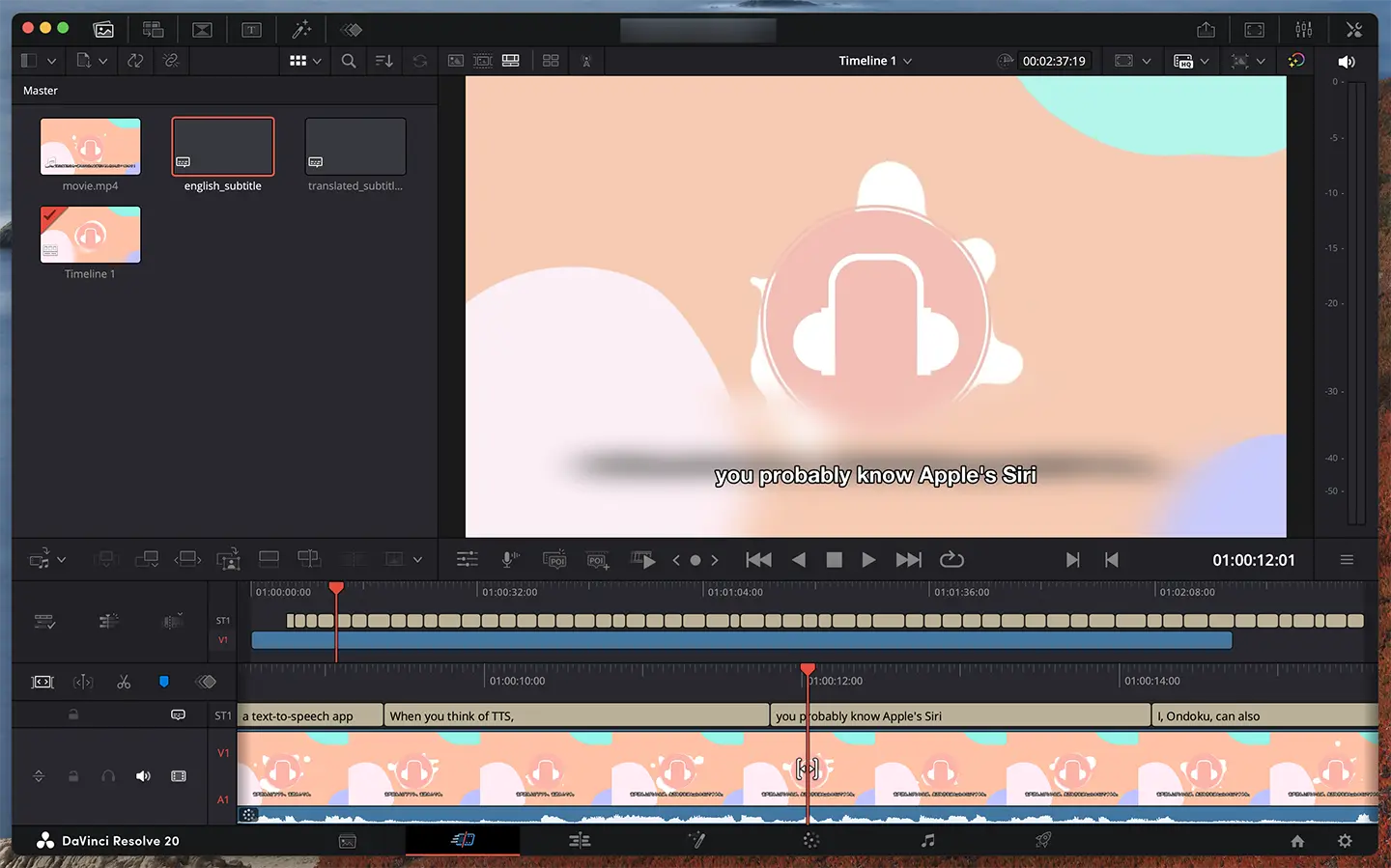The width and height of the screenshot is (1391, 868).
Task: Select the scissors split clip tool
Action: 124,682
